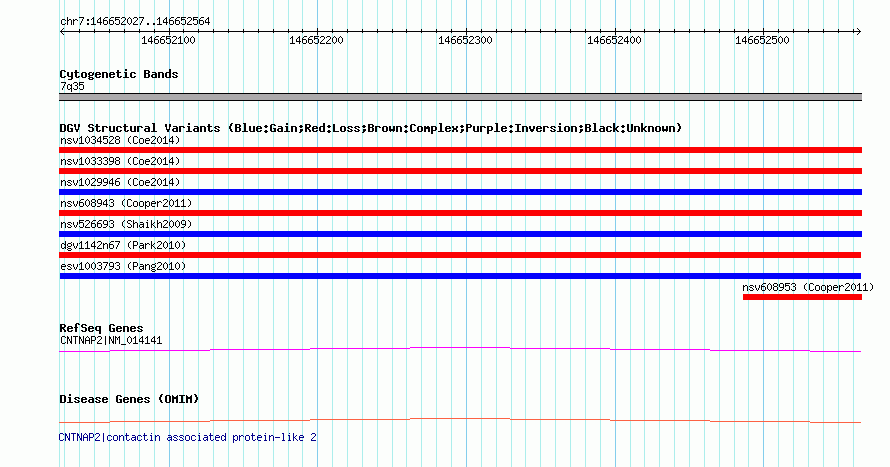Click the dgv1142n67 (Park2010) label
890x467 pixels.
point(123,245)
